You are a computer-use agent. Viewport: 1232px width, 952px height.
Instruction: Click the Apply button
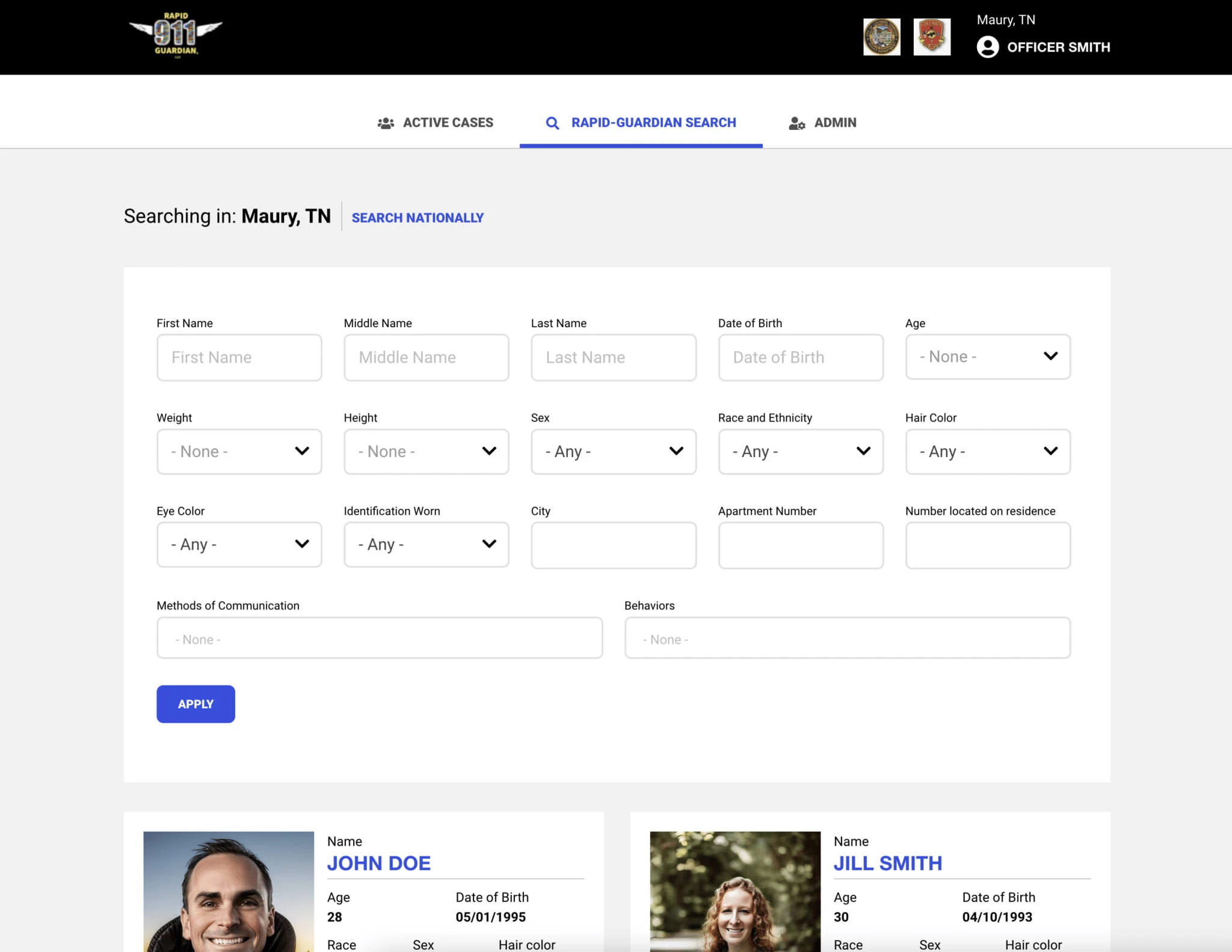(x=196, y=704)
